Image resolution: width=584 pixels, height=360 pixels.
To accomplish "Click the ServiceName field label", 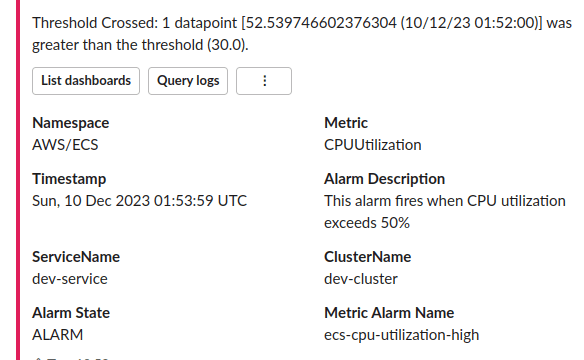I will pos(76,257).
